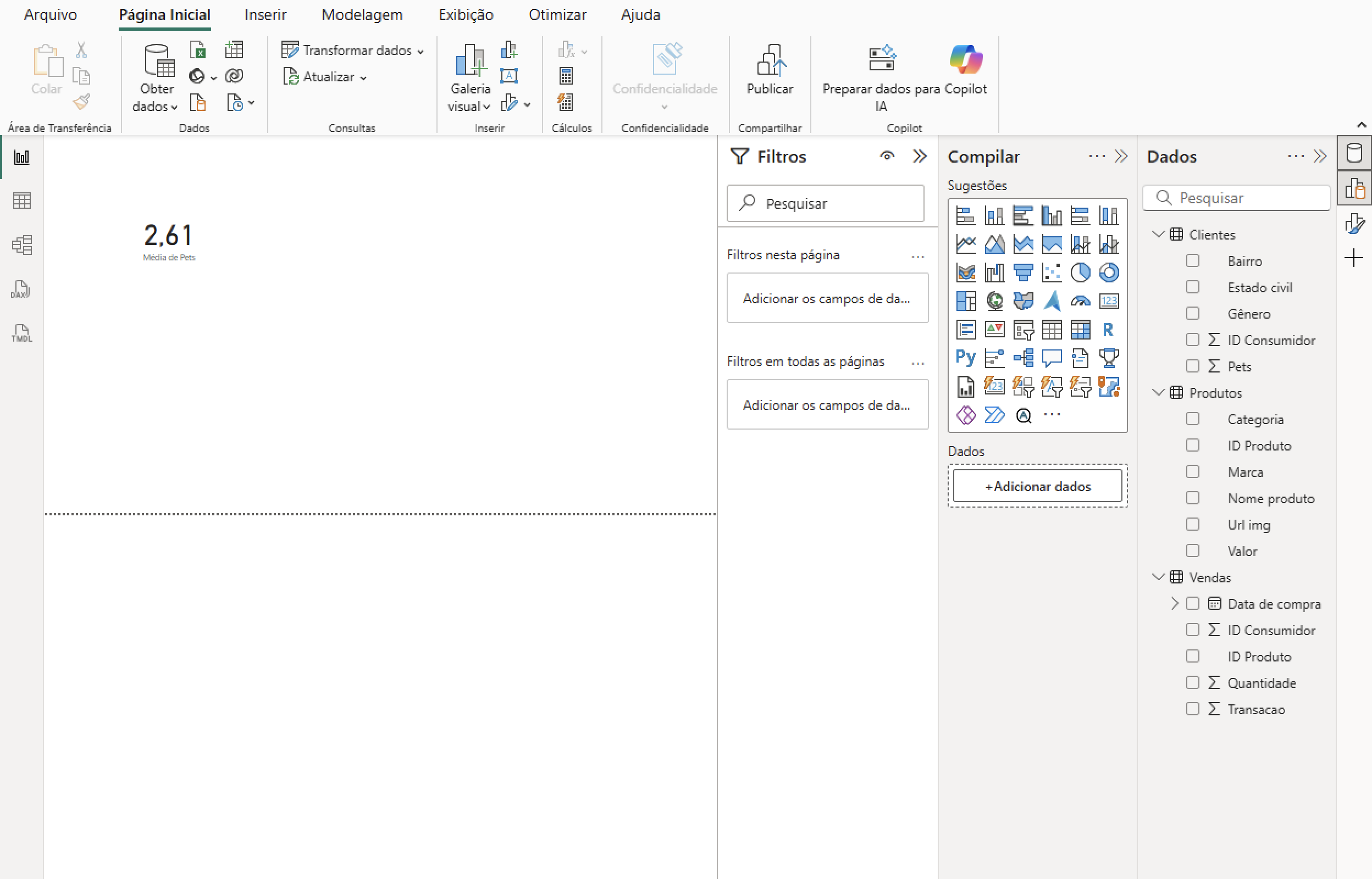Click the gauge visual icon
This screenshot has width=1372, height=879.
tap(1080, 301)
